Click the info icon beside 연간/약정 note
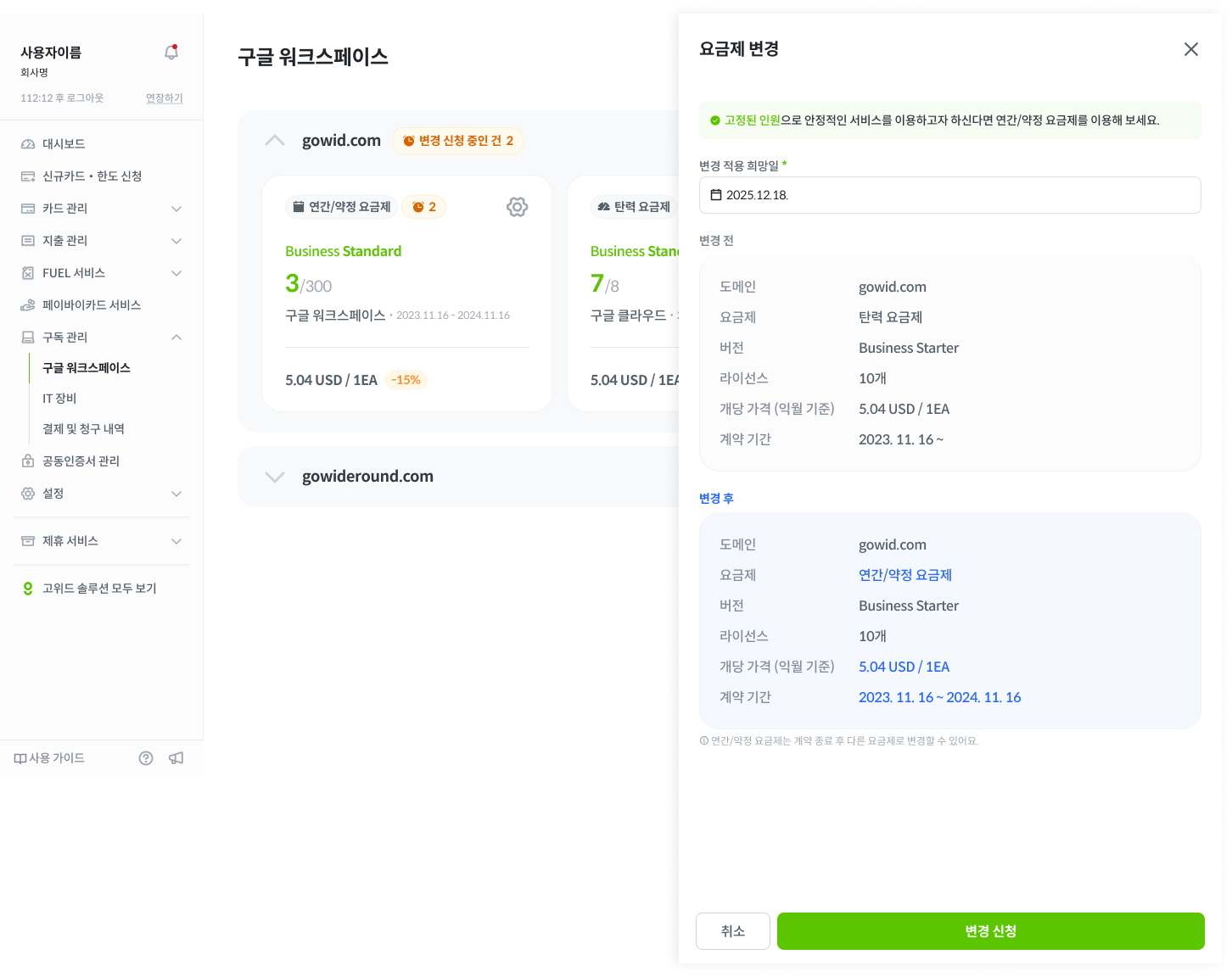This screenshot has width=1232, height=977. pos(704,740)
